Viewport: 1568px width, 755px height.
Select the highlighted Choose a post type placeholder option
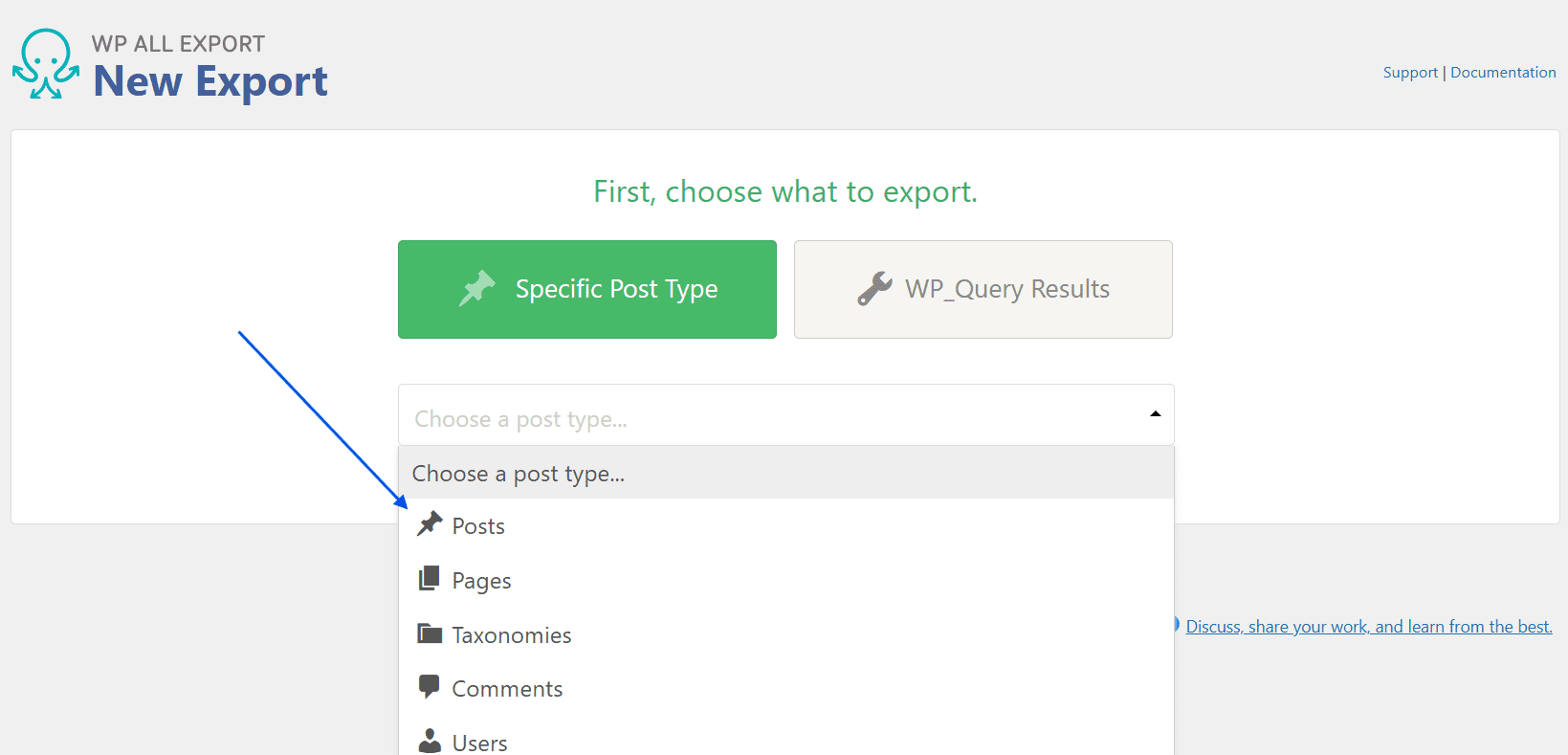point(786,473)
